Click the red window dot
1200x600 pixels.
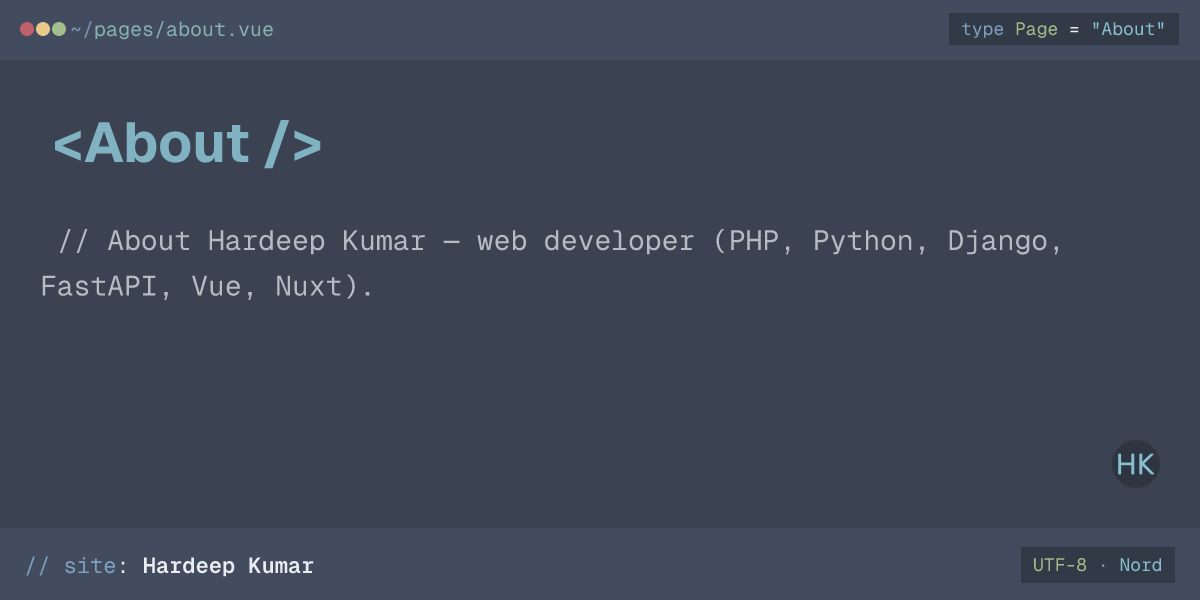point(27,29)
